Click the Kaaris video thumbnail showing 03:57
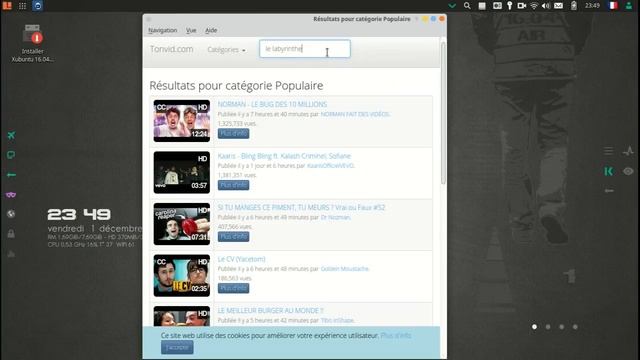 (182, 172)
